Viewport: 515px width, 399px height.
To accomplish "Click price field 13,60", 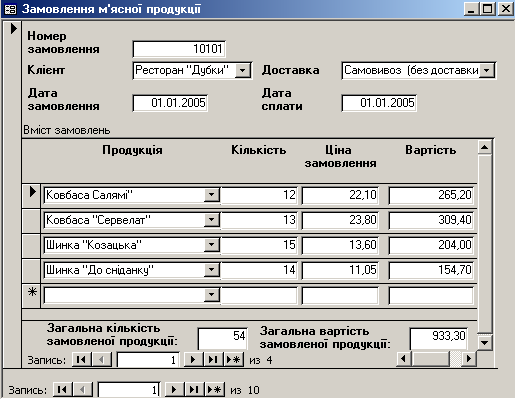I will 340,245.
